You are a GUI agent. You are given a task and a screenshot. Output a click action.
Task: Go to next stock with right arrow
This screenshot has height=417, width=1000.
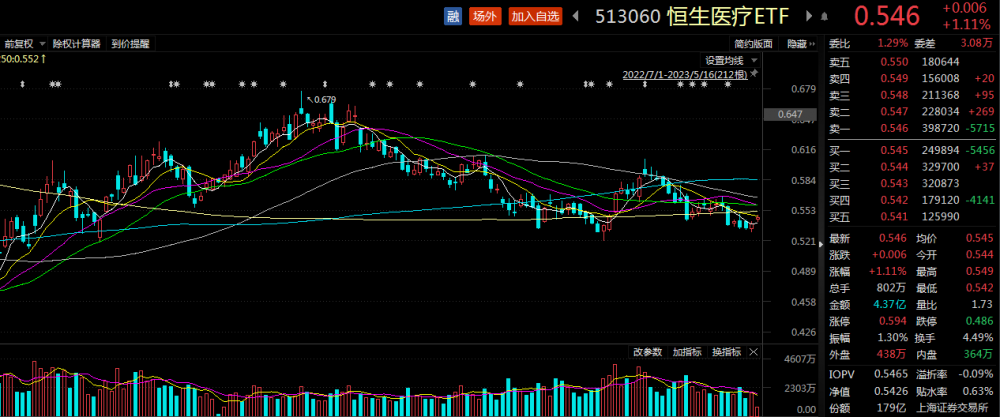[809, 17]
